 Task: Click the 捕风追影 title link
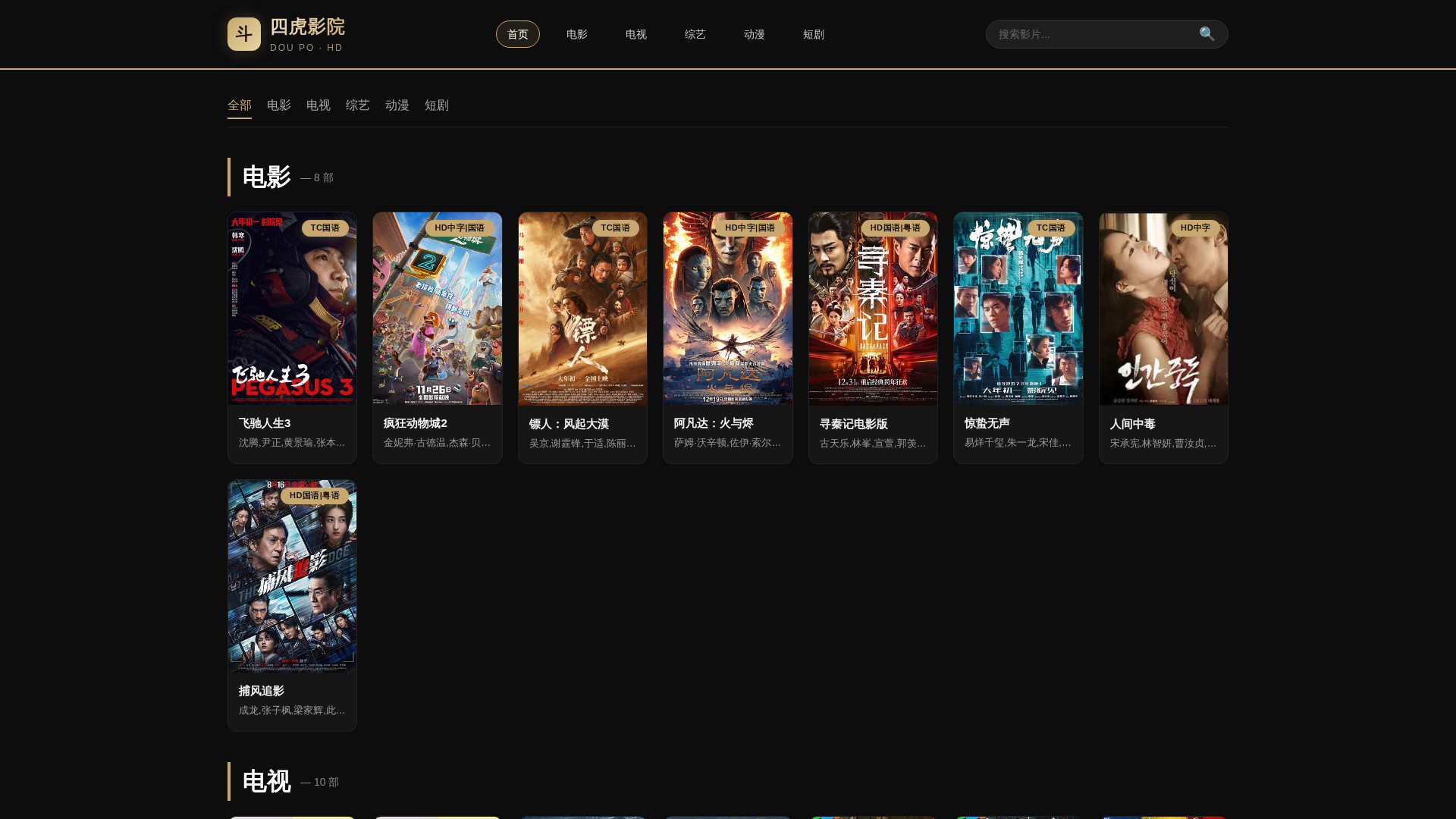(x=262, y=691)
